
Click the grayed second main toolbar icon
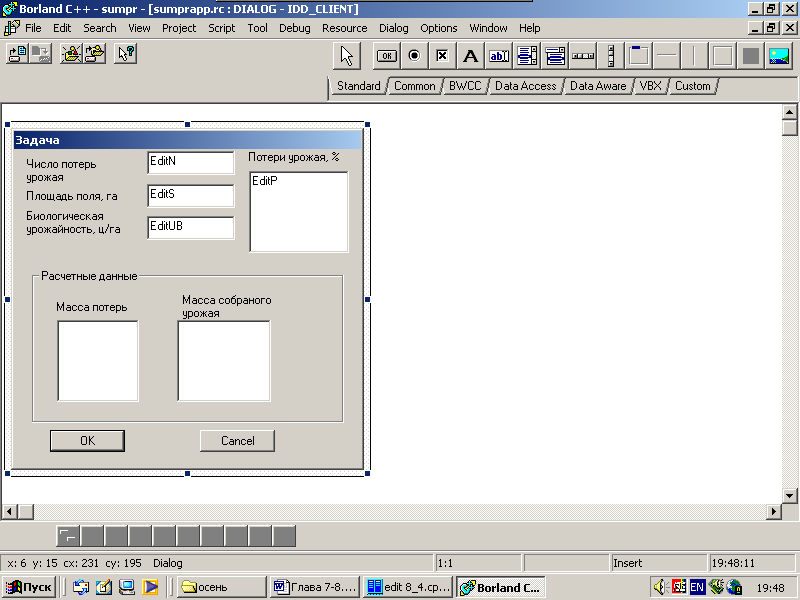click(41, 54)
